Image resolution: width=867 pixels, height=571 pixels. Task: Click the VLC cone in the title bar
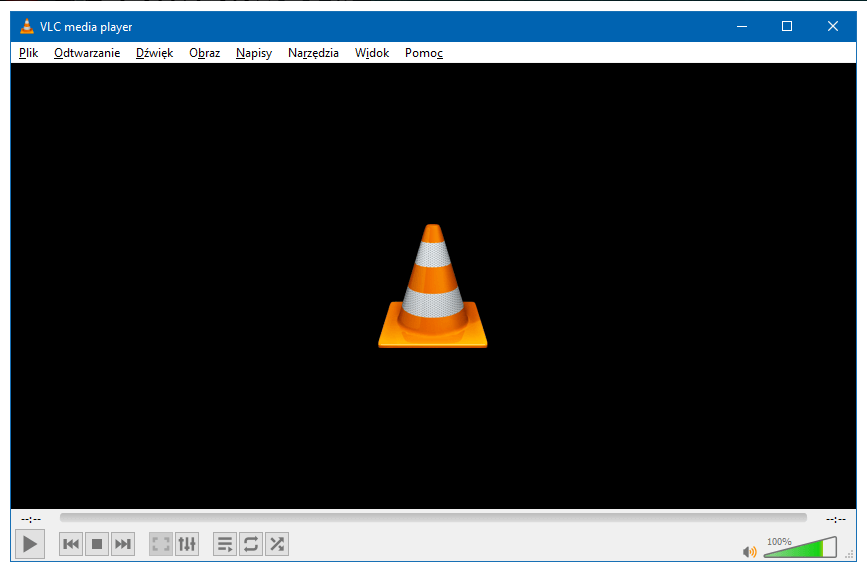pyautogui.click(x=27, y=26)
